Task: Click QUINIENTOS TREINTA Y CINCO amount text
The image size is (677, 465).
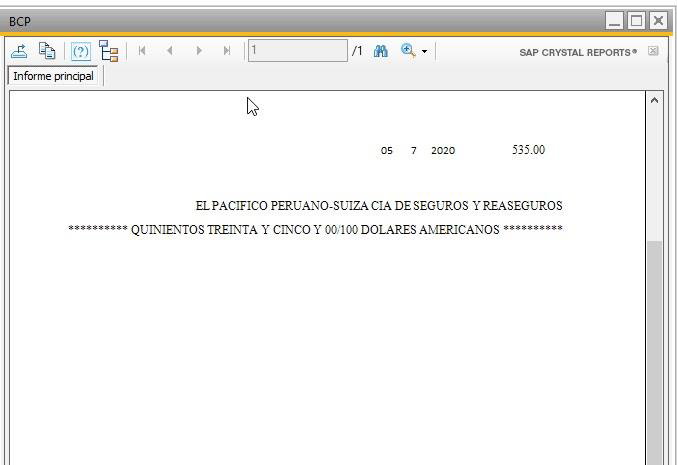Action: [315, 229]
